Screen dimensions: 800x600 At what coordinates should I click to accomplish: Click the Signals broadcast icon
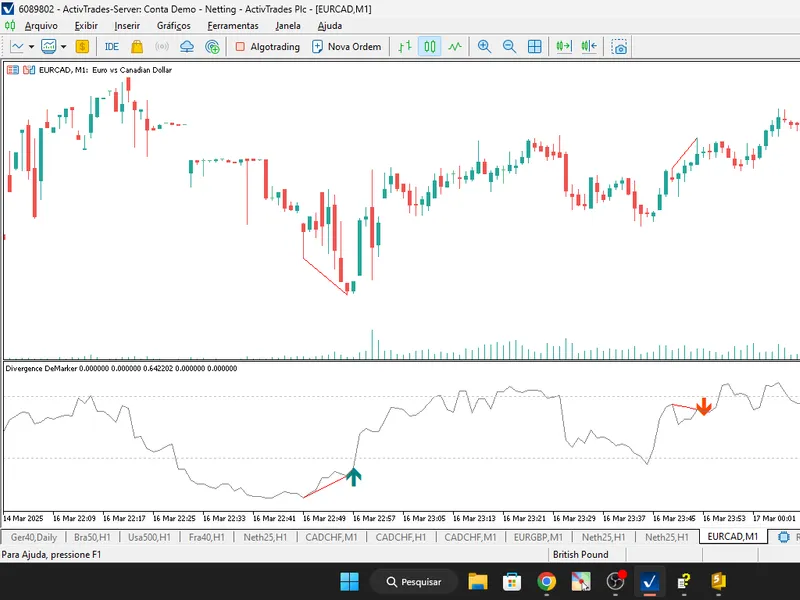click(x=162, y=46)
